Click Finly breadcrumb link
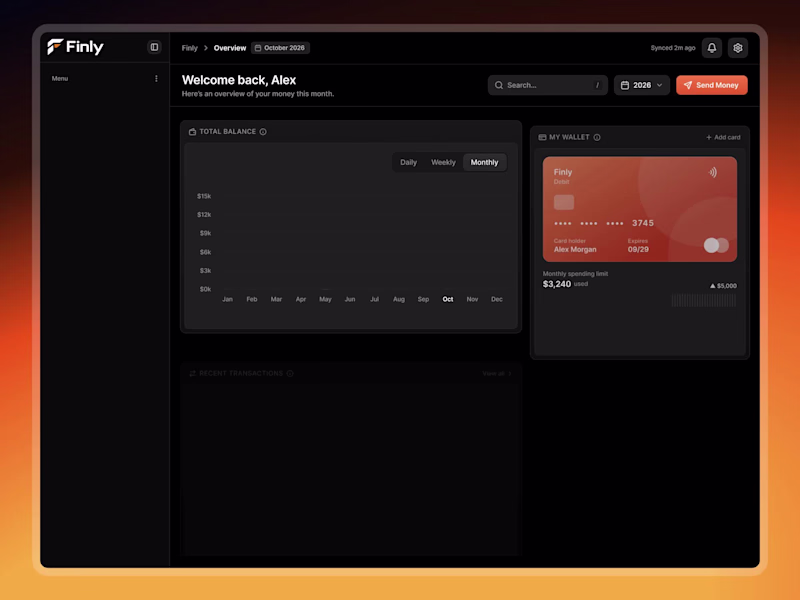 189,48
